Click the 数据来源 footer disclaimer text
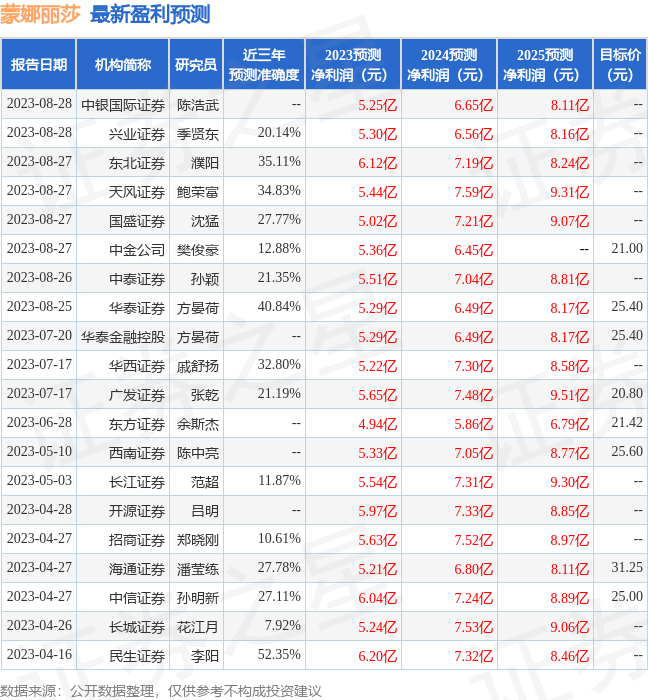The width and height of the screenshot is (648, 700). pyautogui.click(x=161, y=690)
